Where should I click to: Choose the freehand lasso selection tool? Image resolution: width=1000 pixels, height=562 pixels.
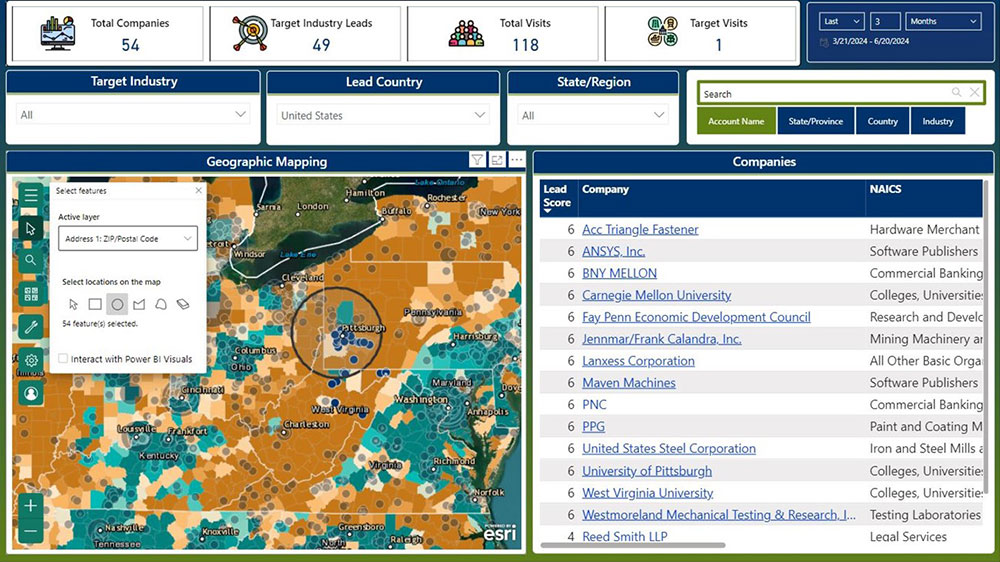161,304
